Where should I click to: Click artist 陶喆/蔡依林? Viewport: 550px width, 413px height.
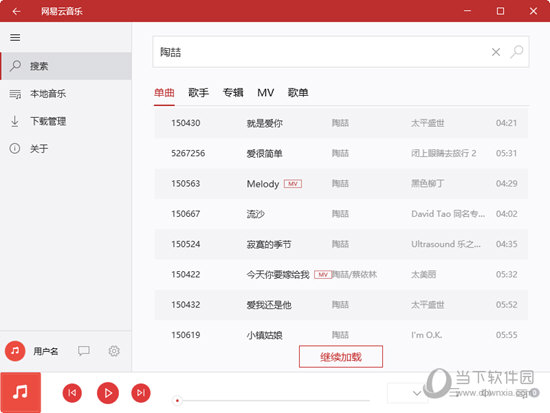pos(354,274)
